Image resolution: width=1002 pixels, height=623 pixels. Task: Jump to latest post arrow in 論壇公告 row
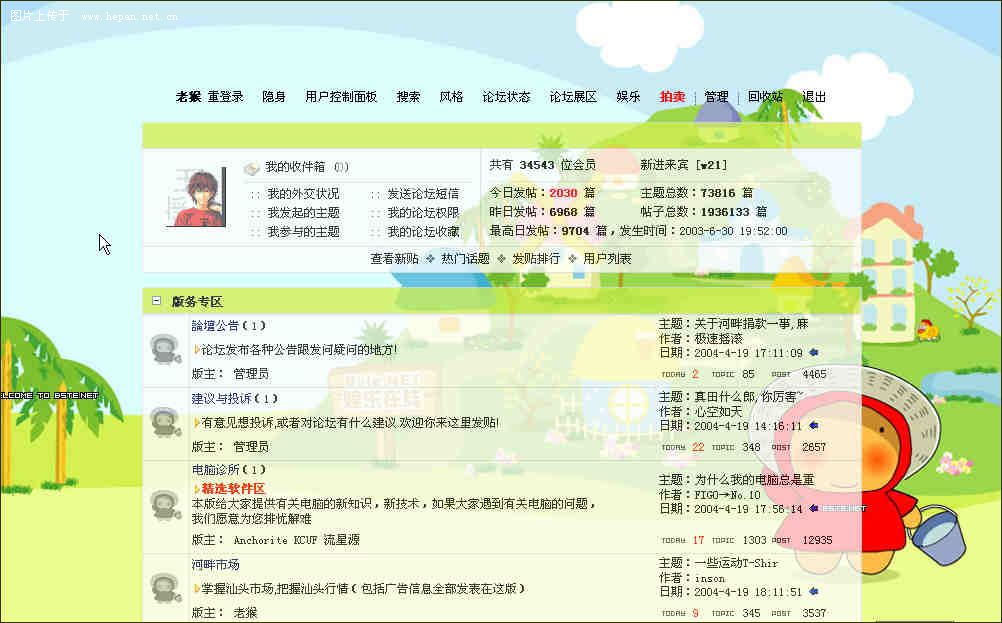coord(813,352)
